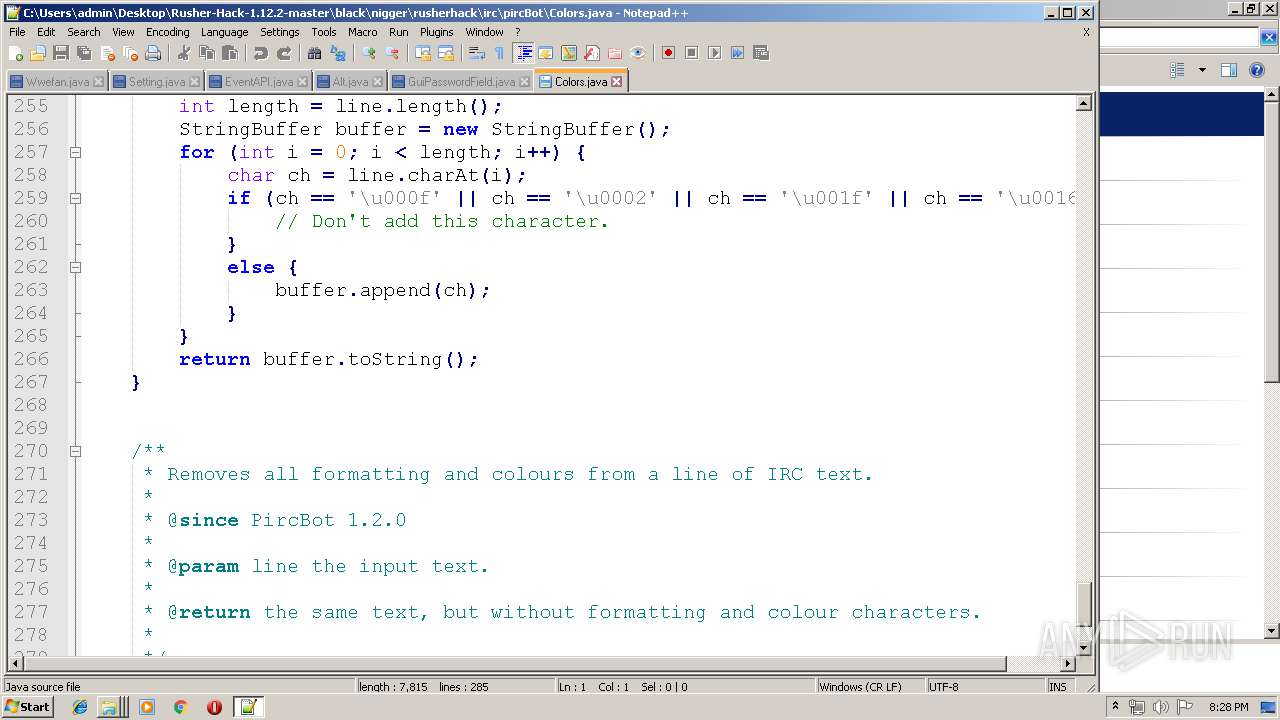The image size is (1280, 720).
Task: Redo edit via toolbar arrow
Action: pos(284,53)
